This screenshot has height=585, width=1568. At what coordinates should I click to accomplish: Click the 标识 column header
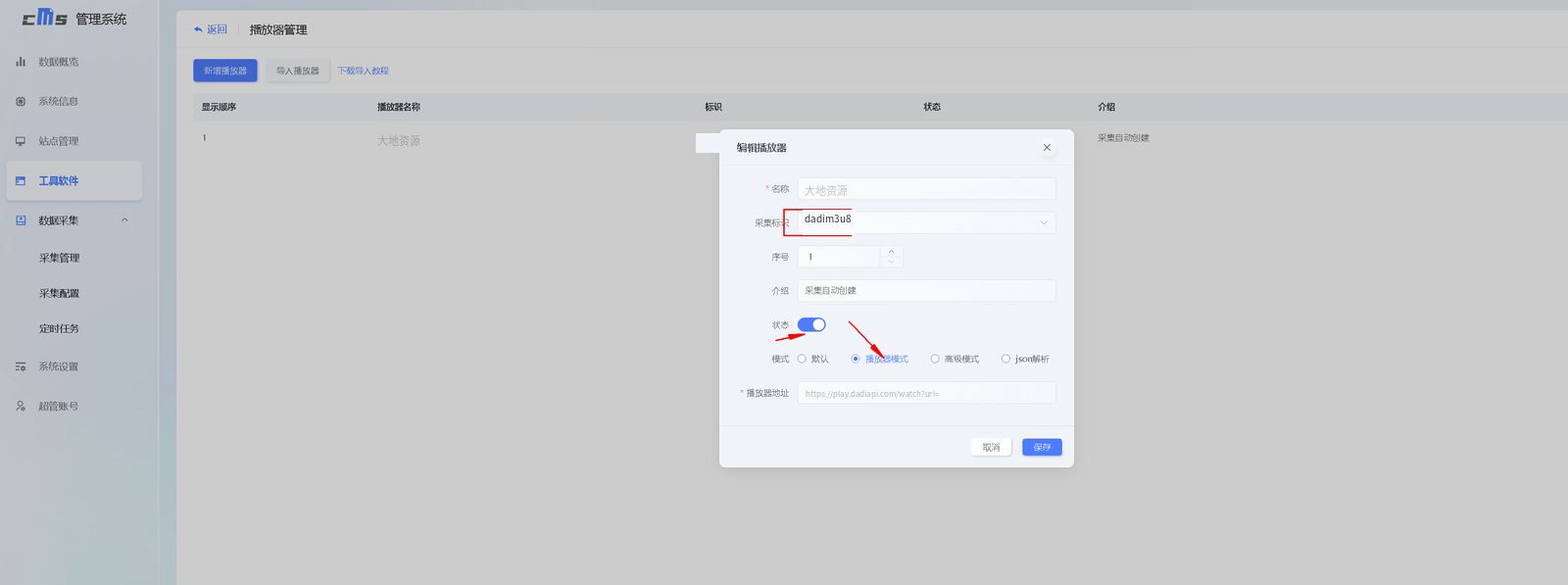pyautogui.click(x=713, y=107)
